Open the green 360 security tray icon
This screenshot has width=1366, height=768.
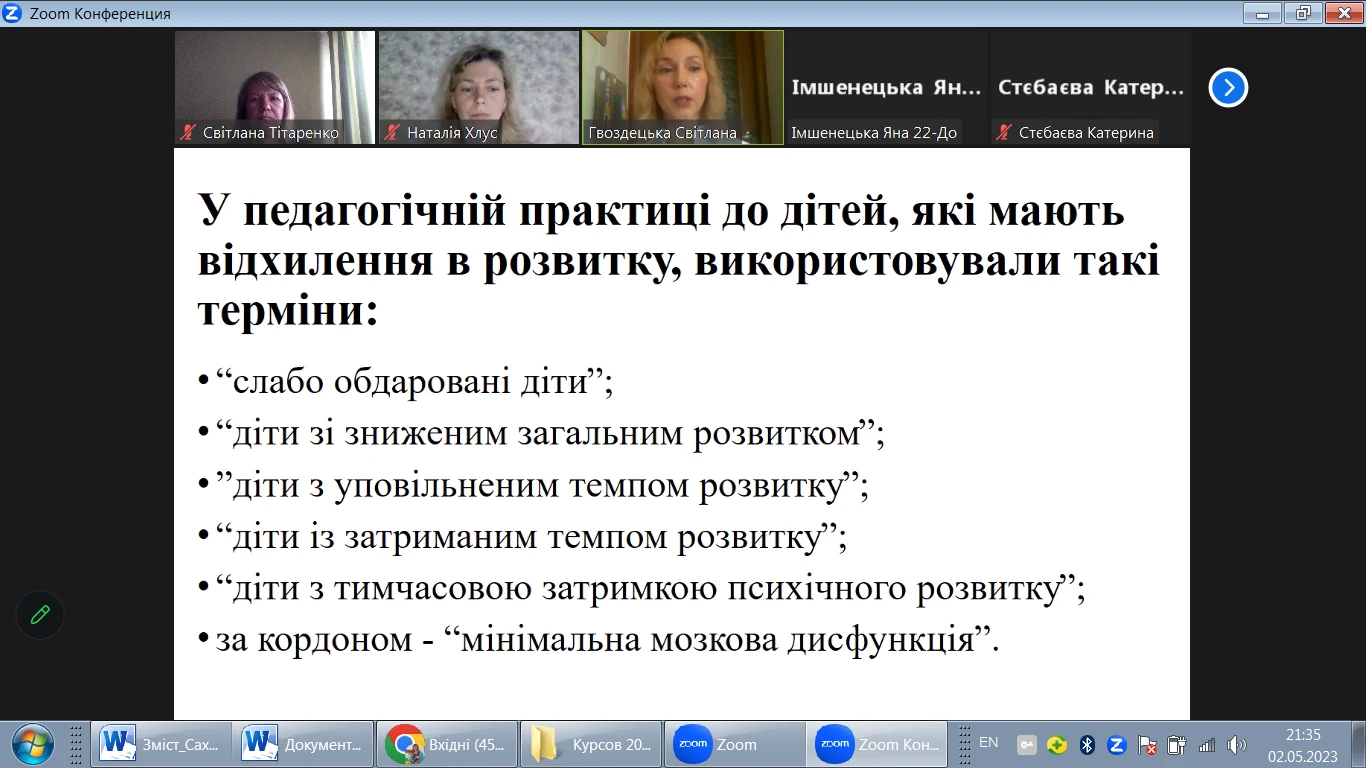click(1057, 745)
